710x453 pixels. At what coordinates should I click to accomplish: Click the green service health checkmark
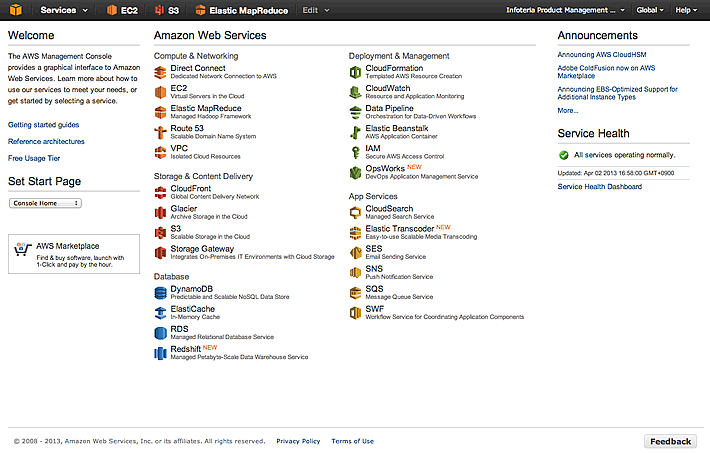(x=564, y=155)
